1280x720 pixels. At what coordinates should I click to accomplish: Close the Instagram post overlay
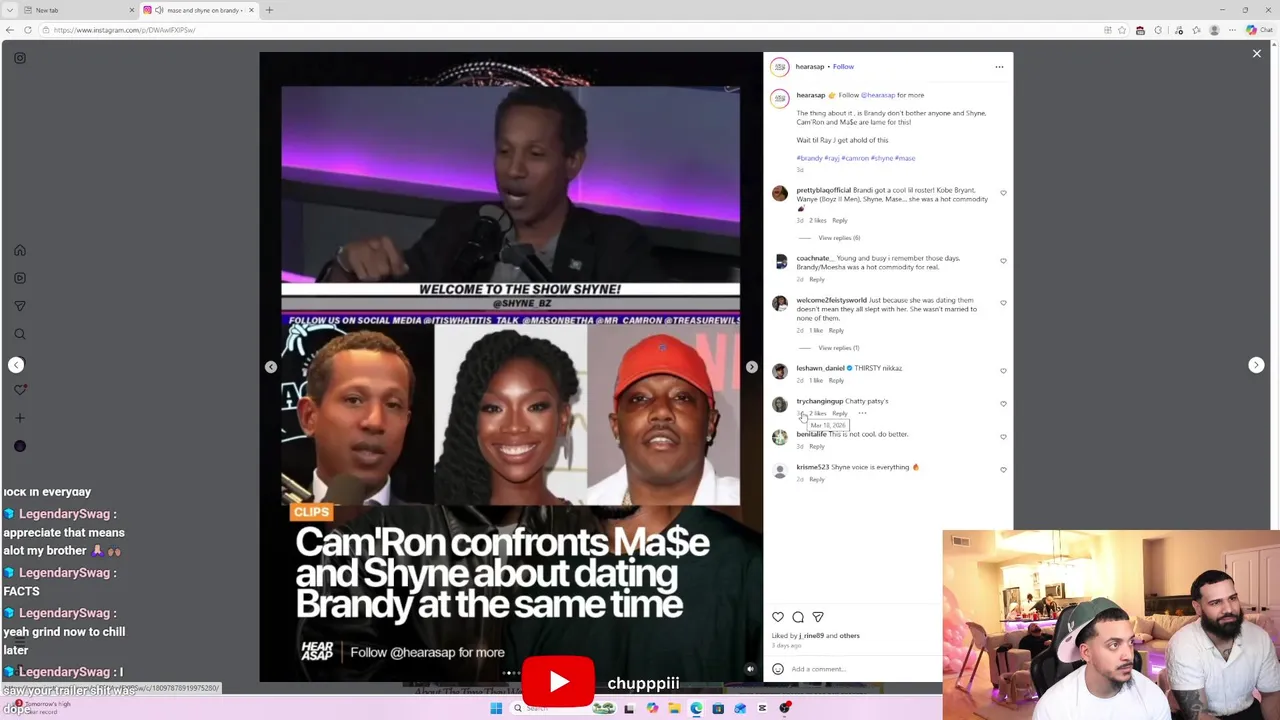point(1257,54)
